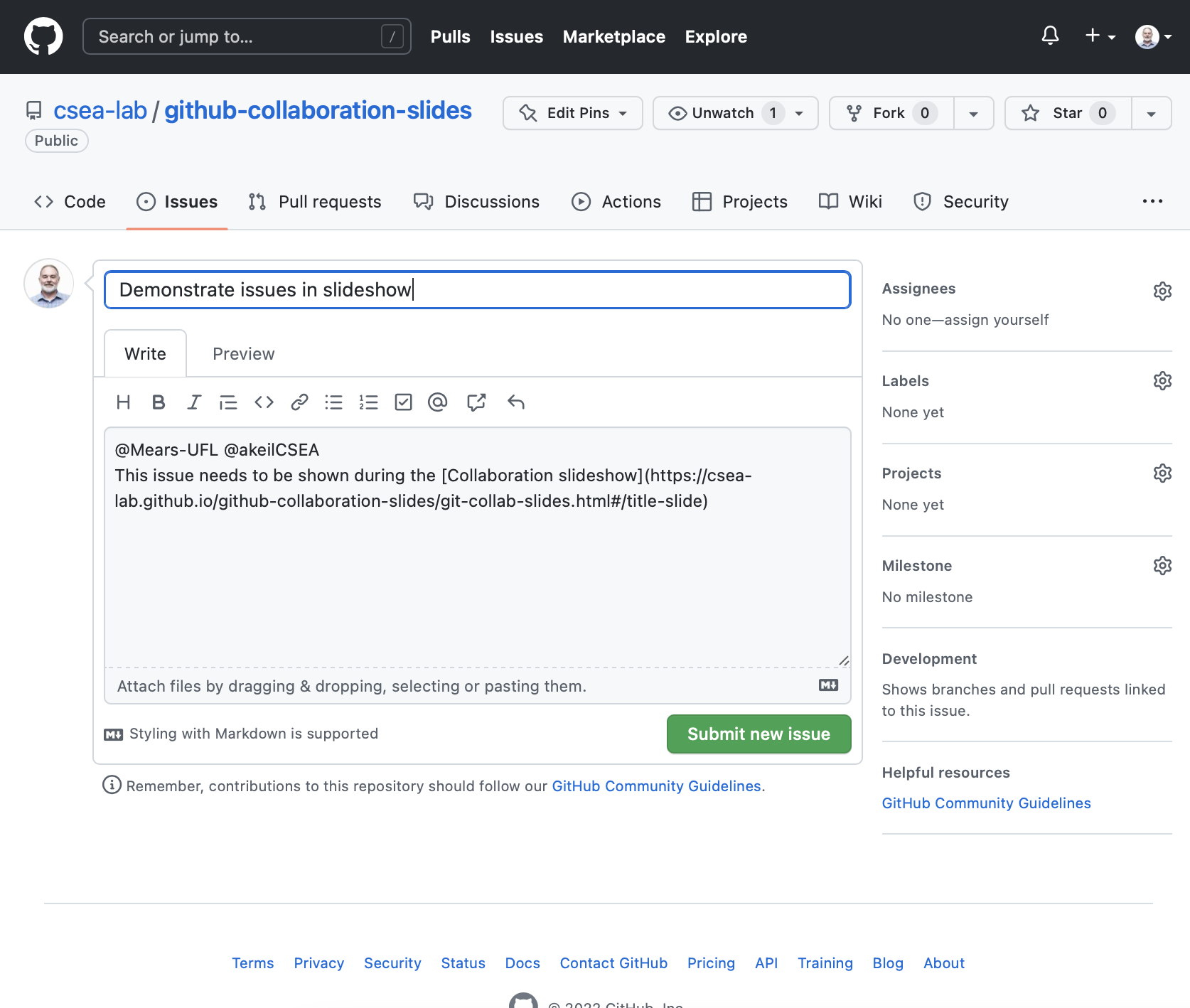Insert a code snippet with the code icon
The image size is (1190, 1008).
(264, 402)
